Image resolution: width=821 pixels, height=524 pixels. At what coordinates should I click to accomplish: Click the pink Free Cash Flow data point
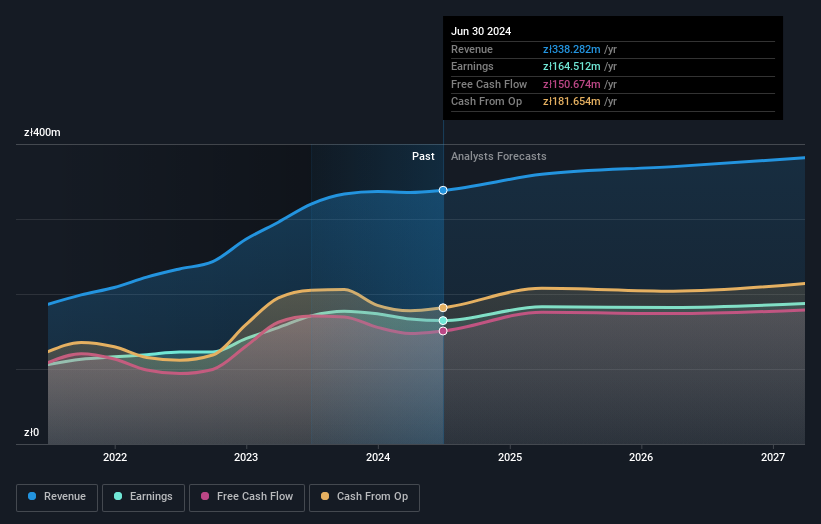pyautogui.click(x=443, y=331)
